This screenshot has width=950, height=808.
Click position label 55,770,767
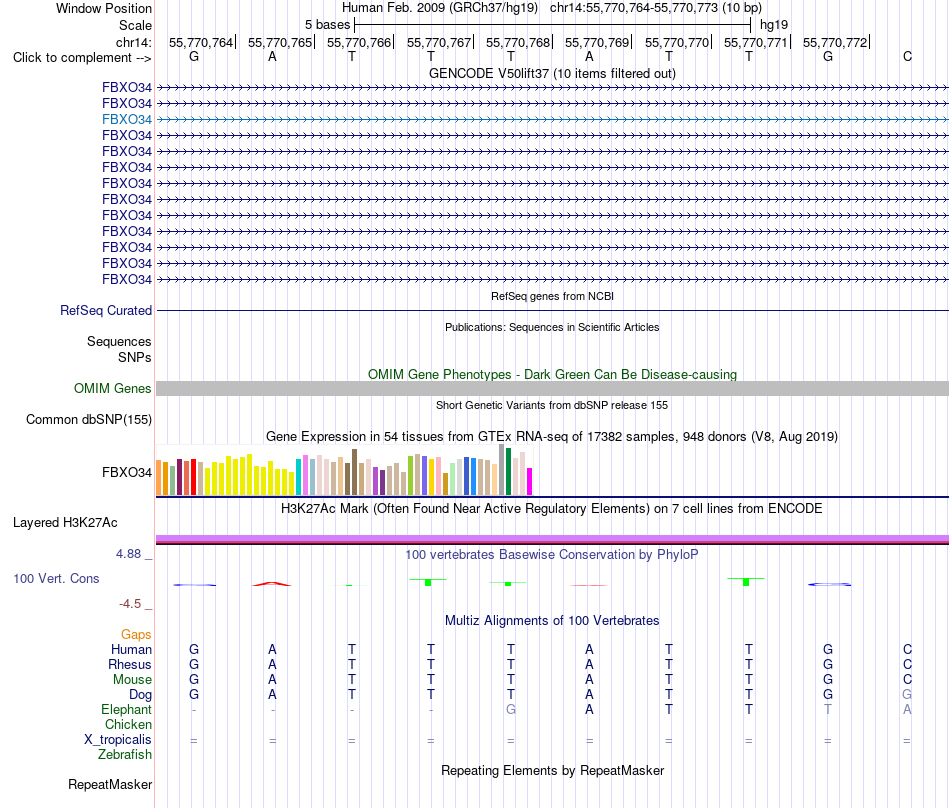(439, 42)
